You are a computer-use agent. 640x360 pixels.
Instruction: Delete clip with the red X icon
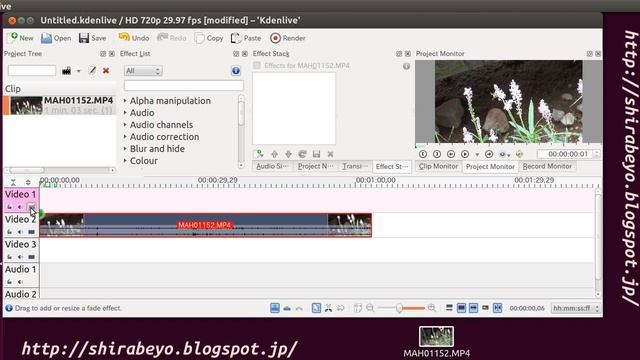coord(106,70)
